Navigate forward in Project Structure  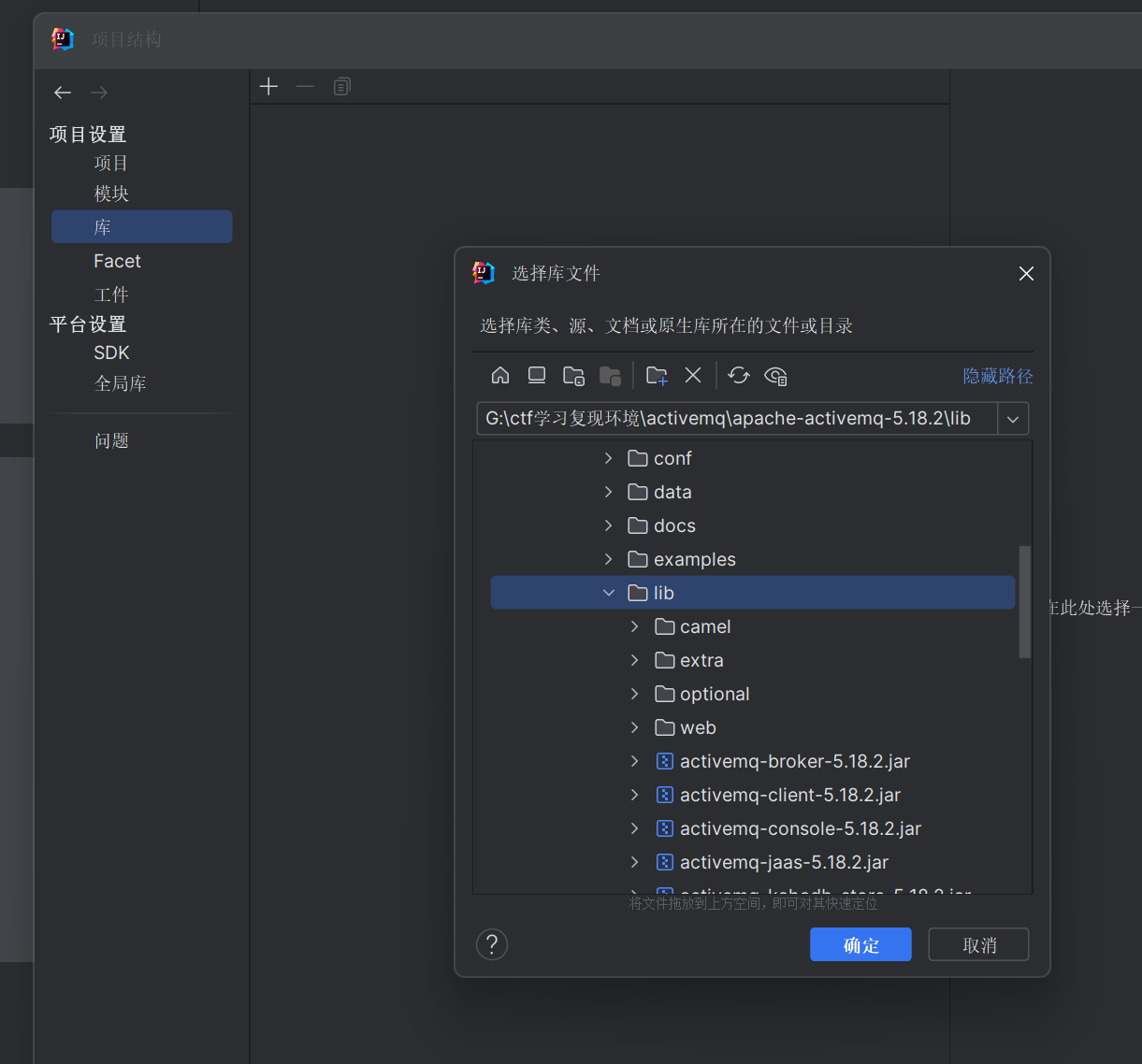point(99,93)
